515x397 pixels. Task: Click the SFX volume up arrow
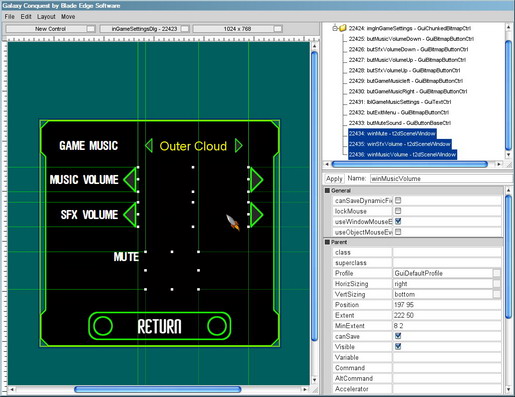click(256, 214)
